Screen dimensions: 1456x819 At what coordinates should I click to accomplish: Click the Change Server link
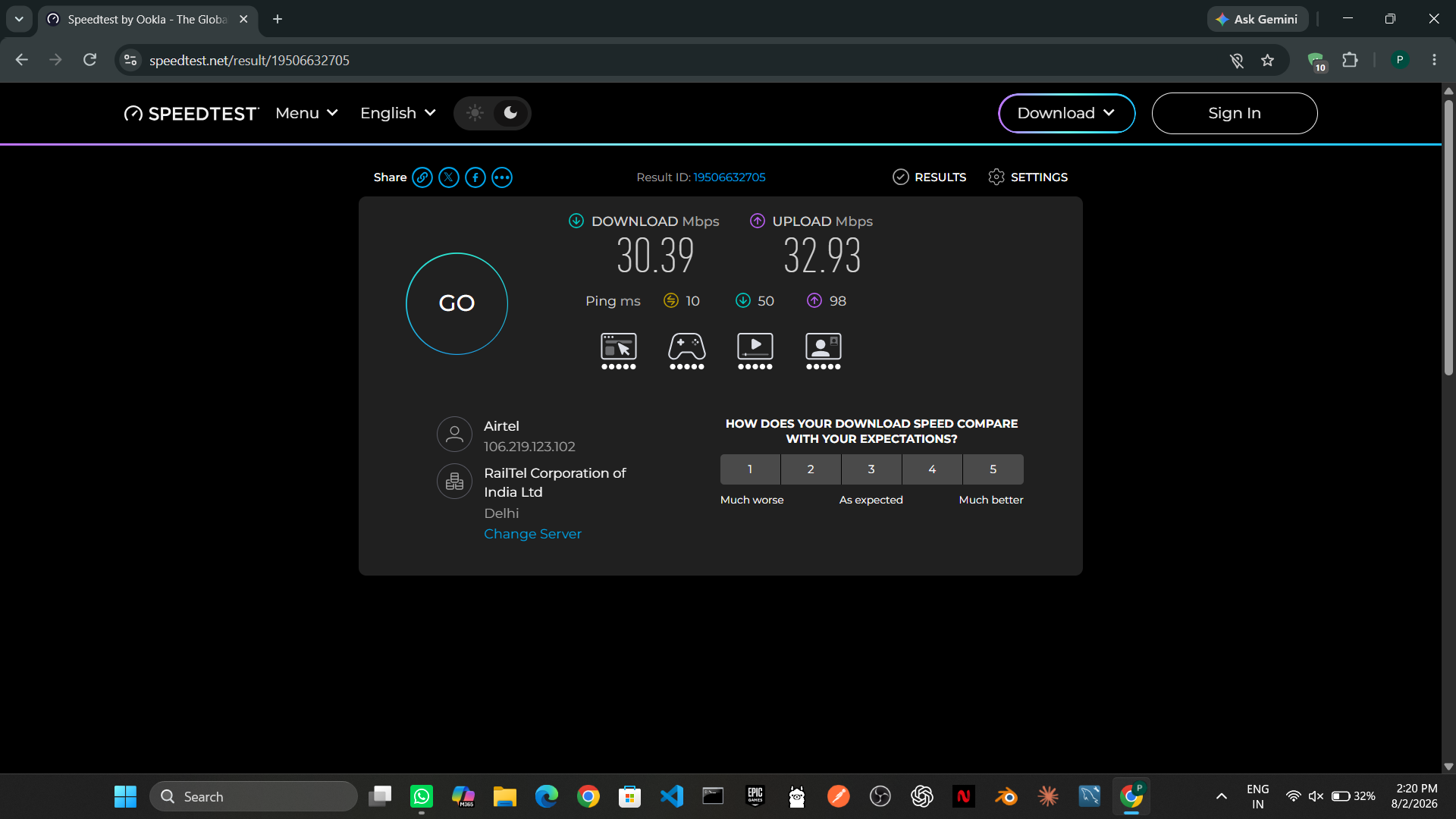[532, 534]
